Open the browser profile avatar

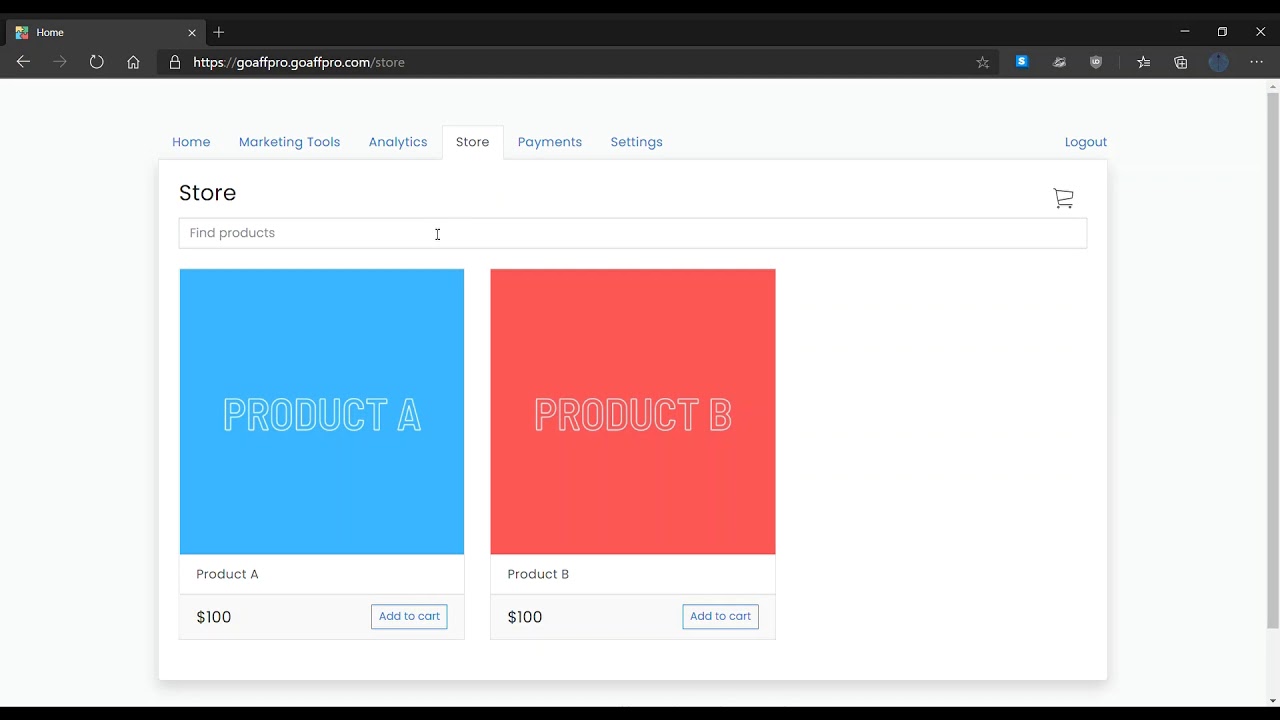coord(1218,62)
